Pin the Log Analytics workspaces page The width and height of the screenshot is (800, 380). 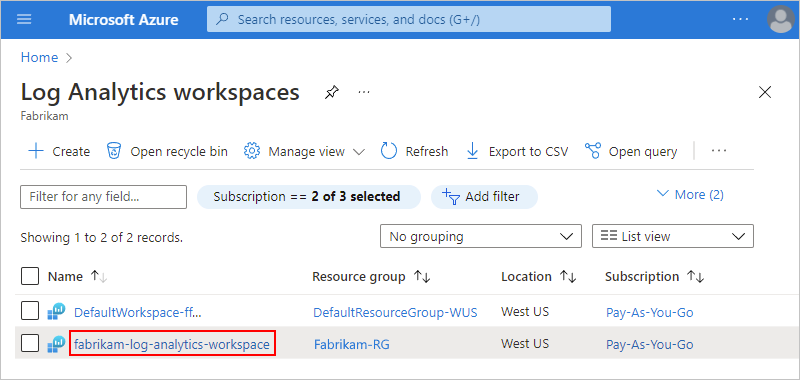(332, 93)
